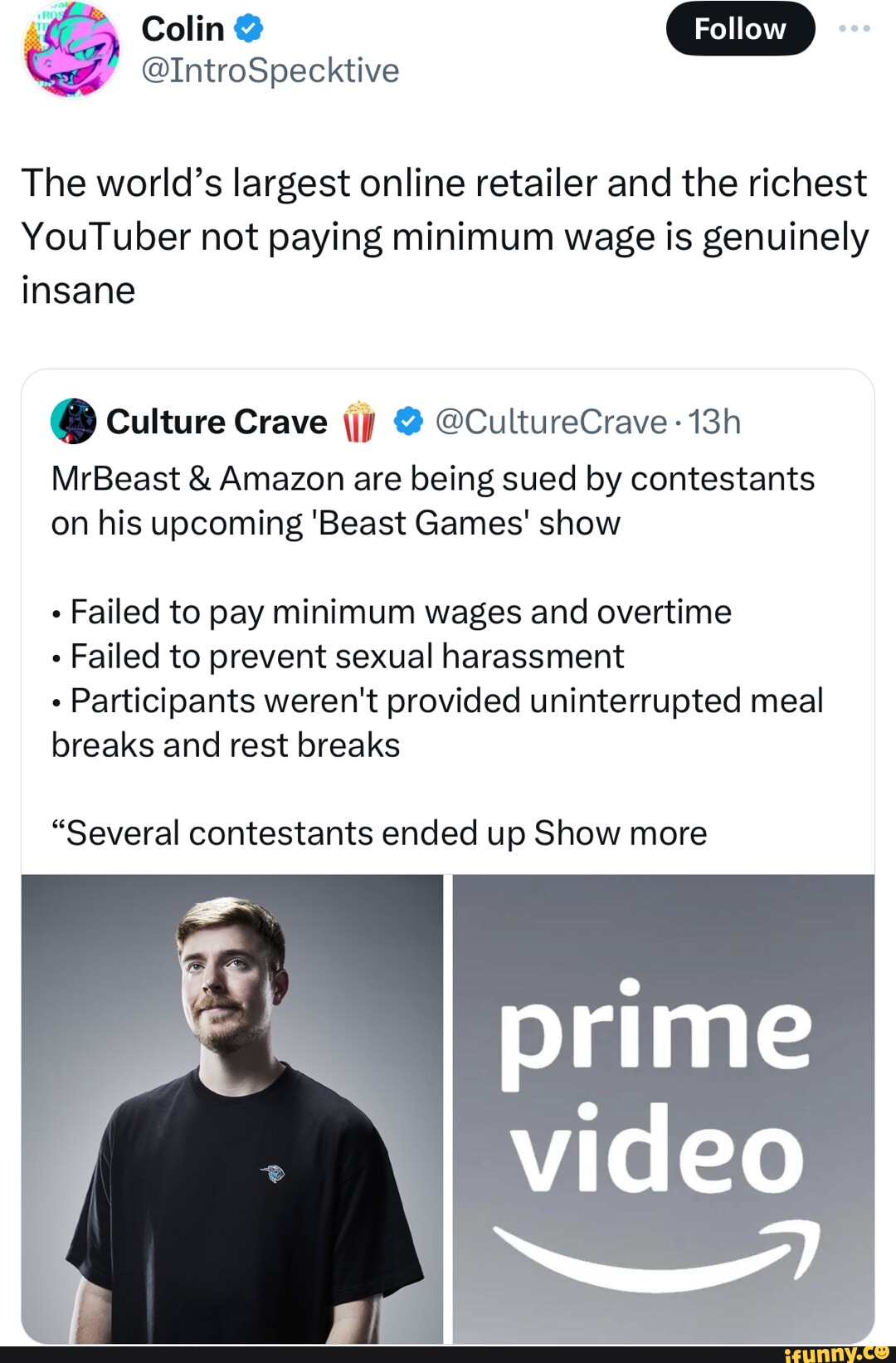Click Culture Crave's Darth Vader avatar

point(75,422)
